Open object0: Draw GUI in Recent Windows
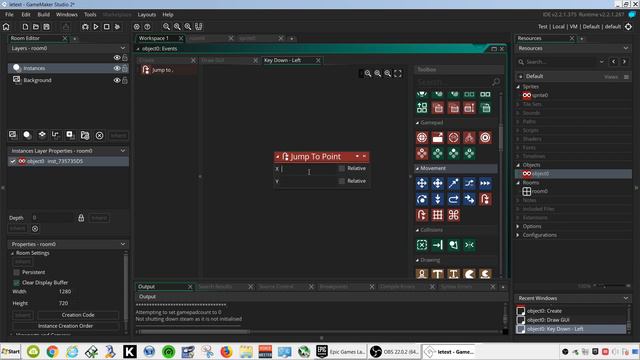This screenshot has width=640, height=360. 548,320
